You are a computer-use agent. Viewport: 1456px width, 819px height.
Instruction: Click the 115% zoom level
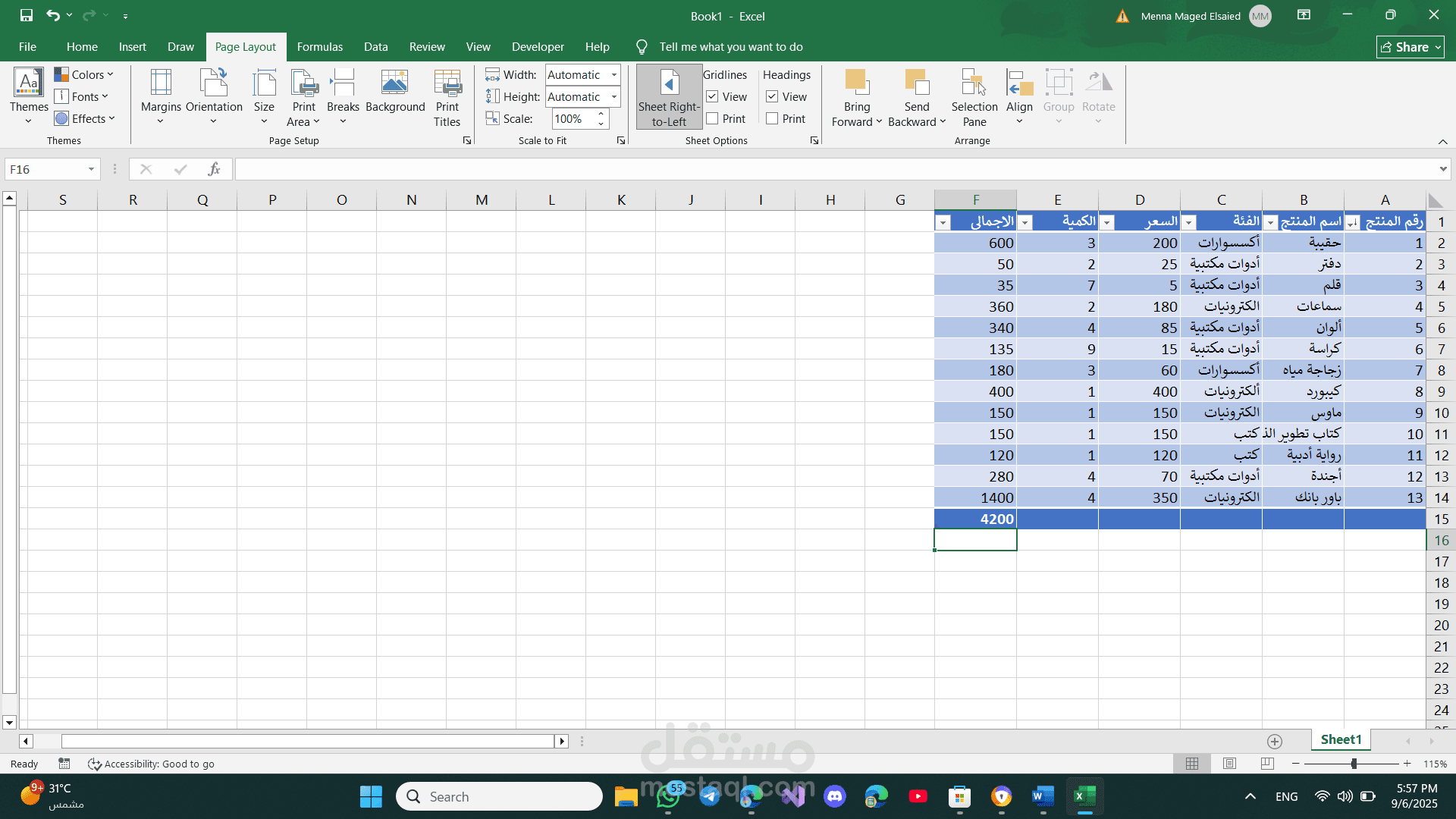[x=1435, y=764]
